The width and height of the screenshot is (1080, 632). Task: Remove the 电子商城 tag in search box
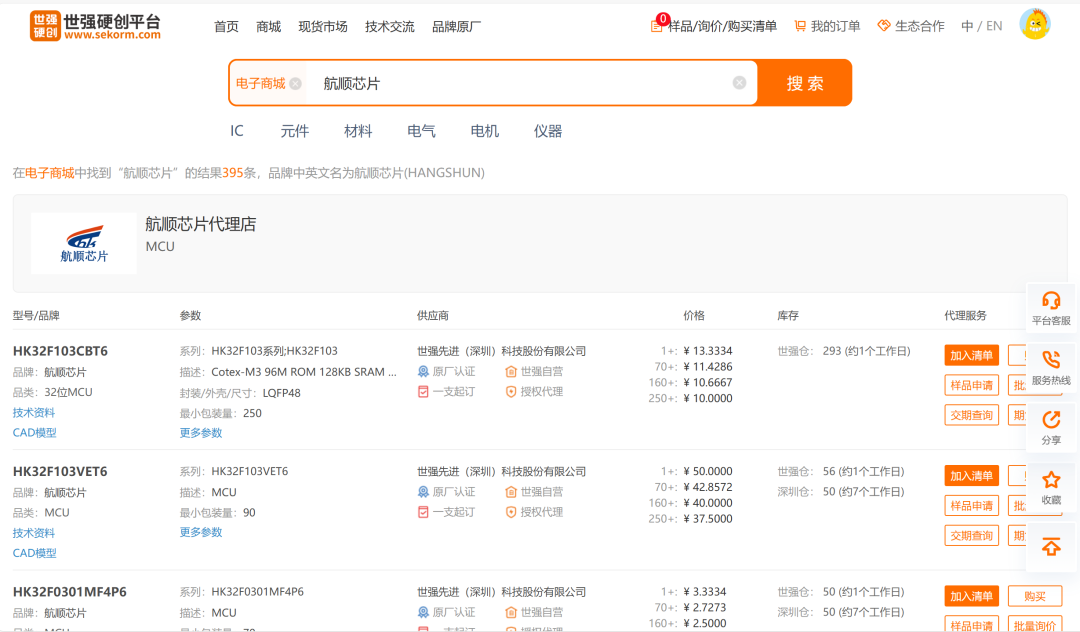coord(296,83)
